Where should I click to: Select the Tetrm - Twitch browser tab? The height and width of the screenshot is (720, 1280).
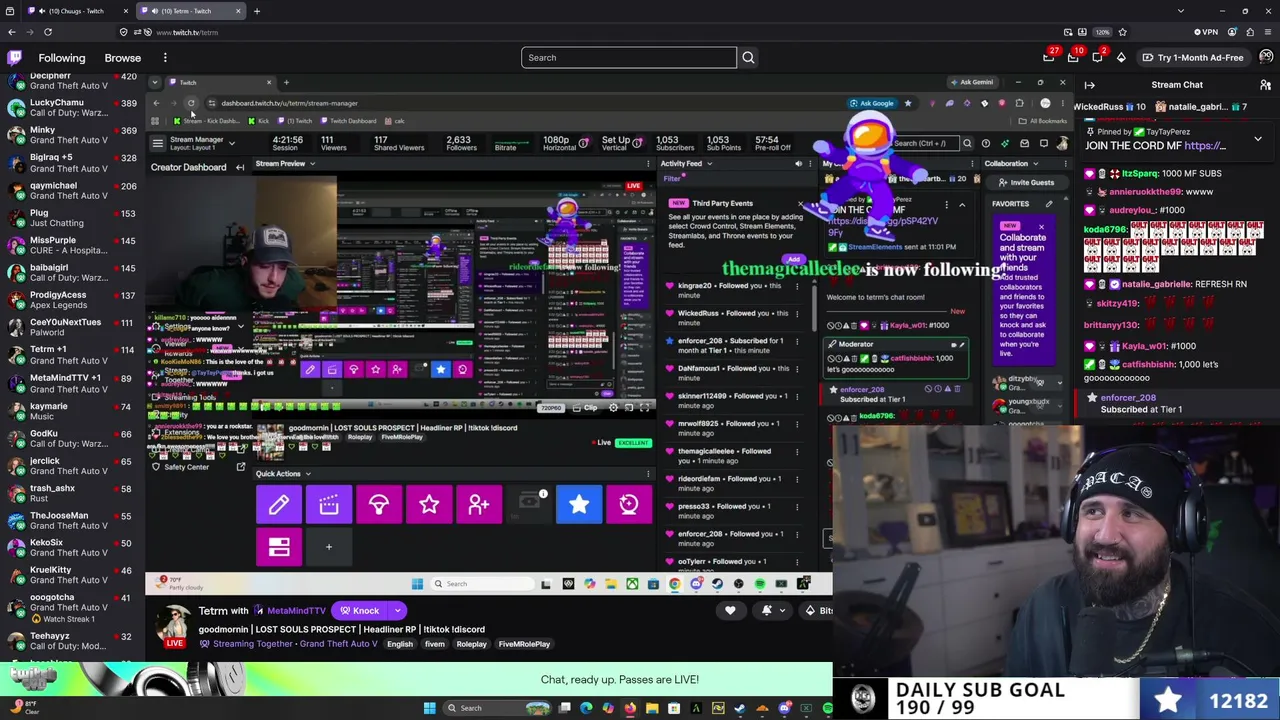(x=189, y=11)
